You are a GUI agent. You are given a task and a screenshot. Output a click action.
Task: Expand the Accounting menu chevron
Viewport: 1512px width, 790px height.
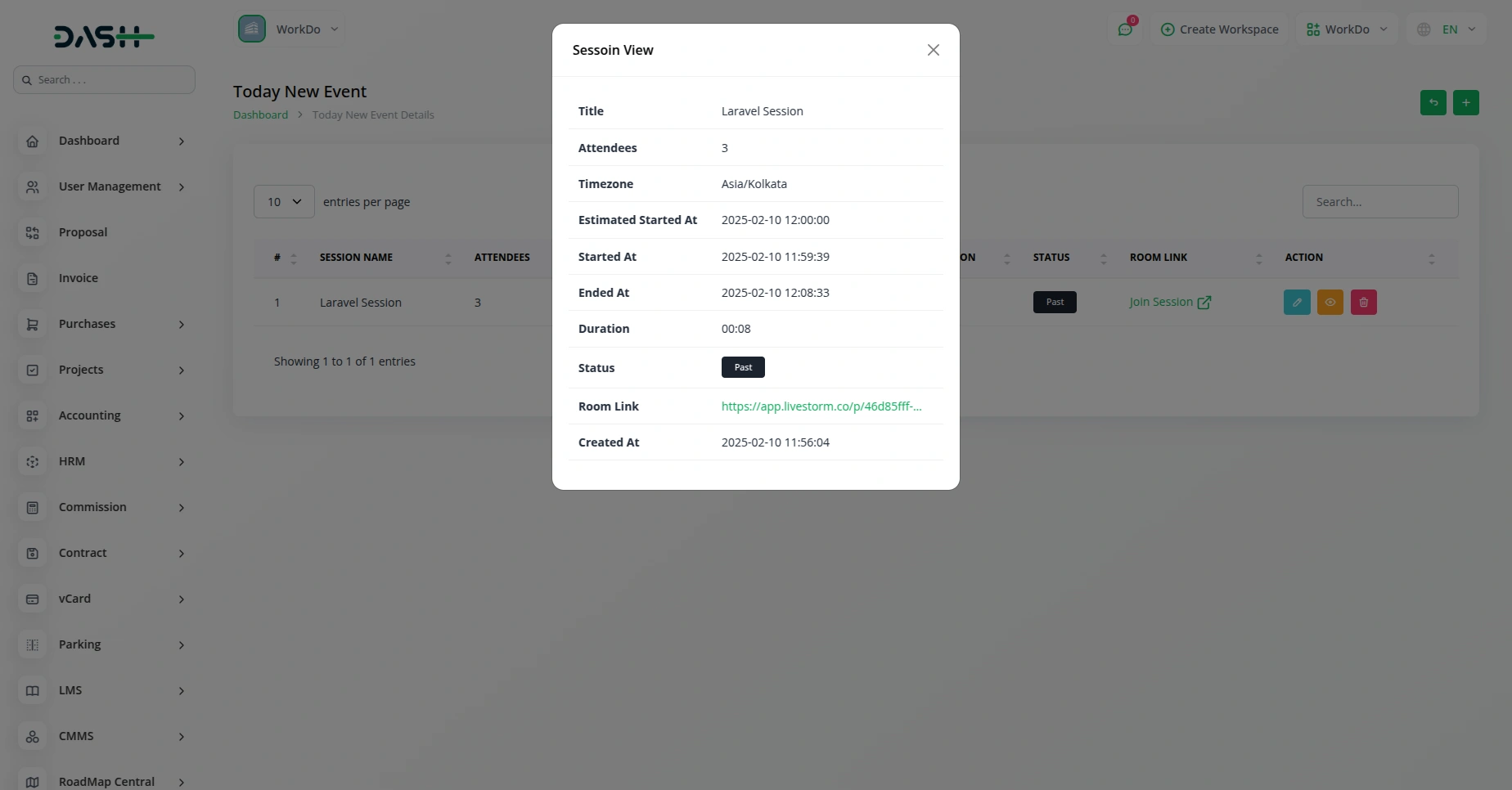point(182,416)
